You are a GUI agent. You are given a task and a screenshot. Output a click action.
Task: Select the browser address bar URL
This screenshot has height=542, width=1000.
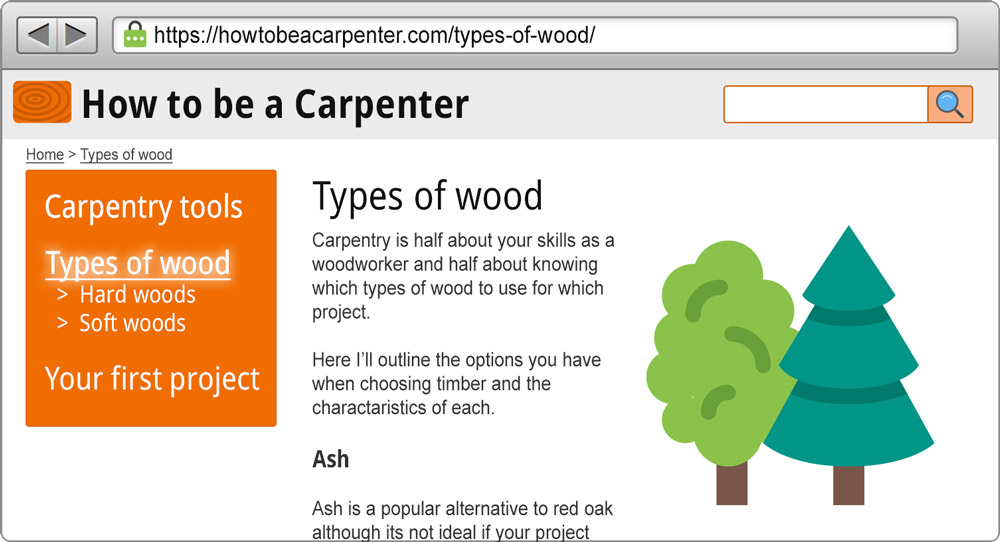point(374,34)
